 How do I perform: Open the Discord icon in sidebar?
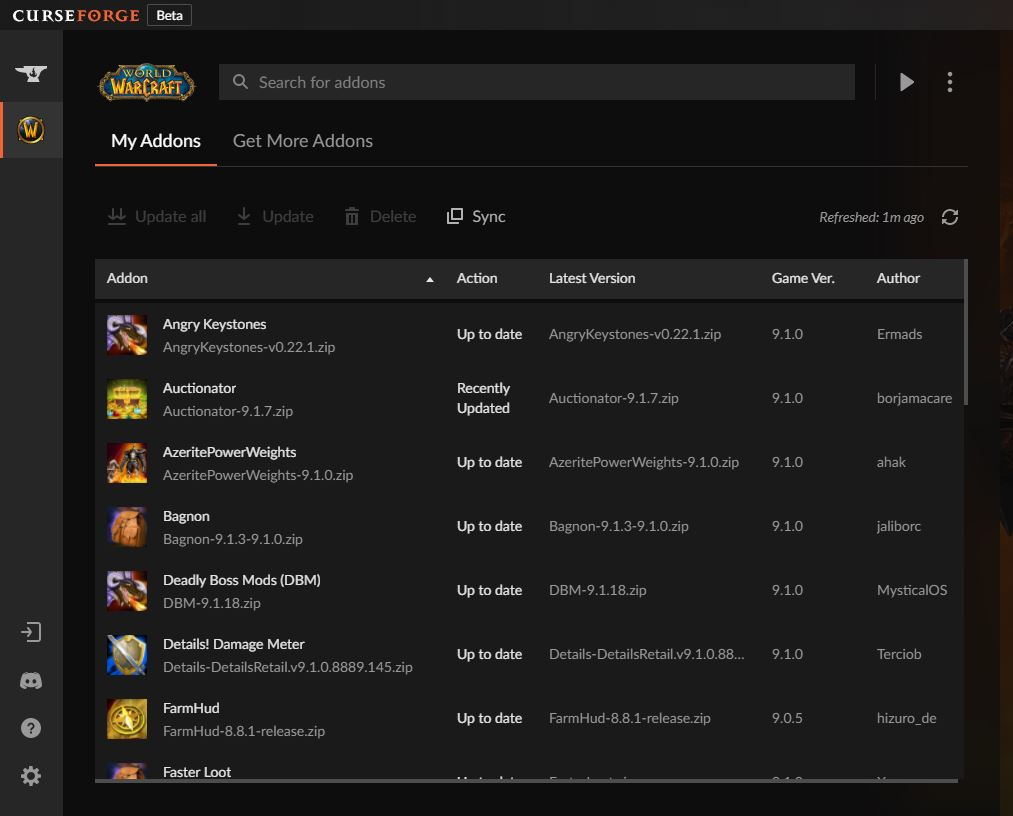31,680
